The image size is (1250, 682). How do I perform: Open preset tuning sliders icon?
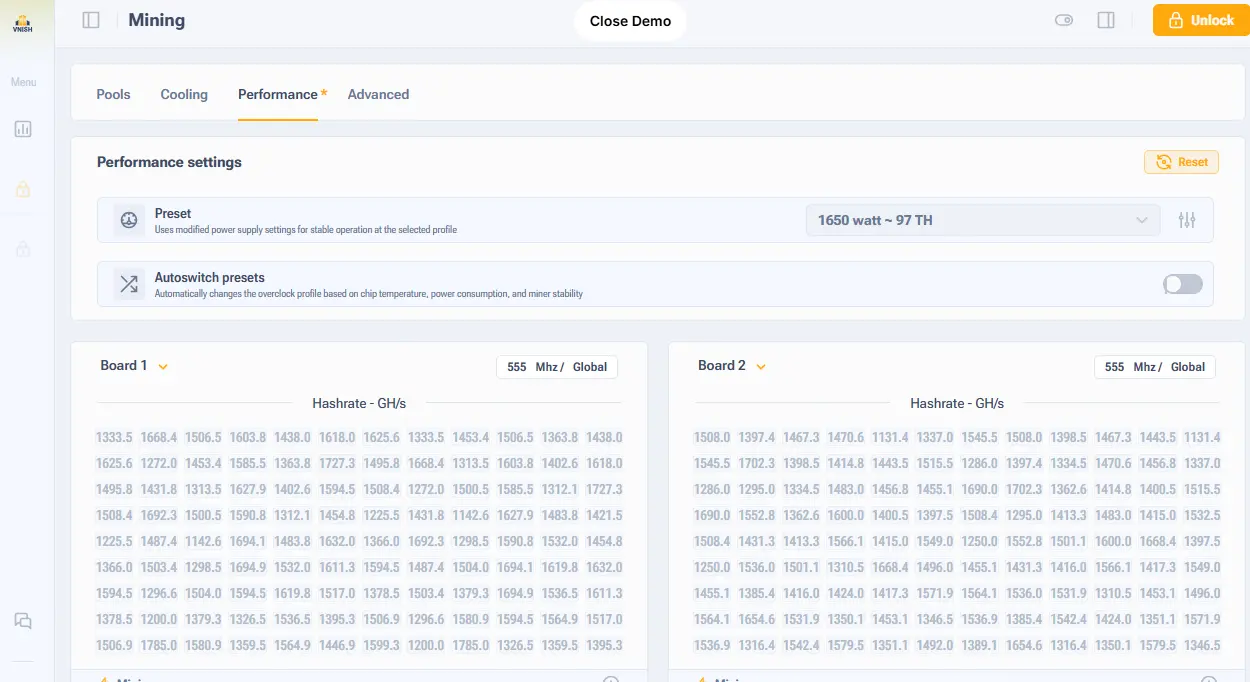click(1187, 220)
